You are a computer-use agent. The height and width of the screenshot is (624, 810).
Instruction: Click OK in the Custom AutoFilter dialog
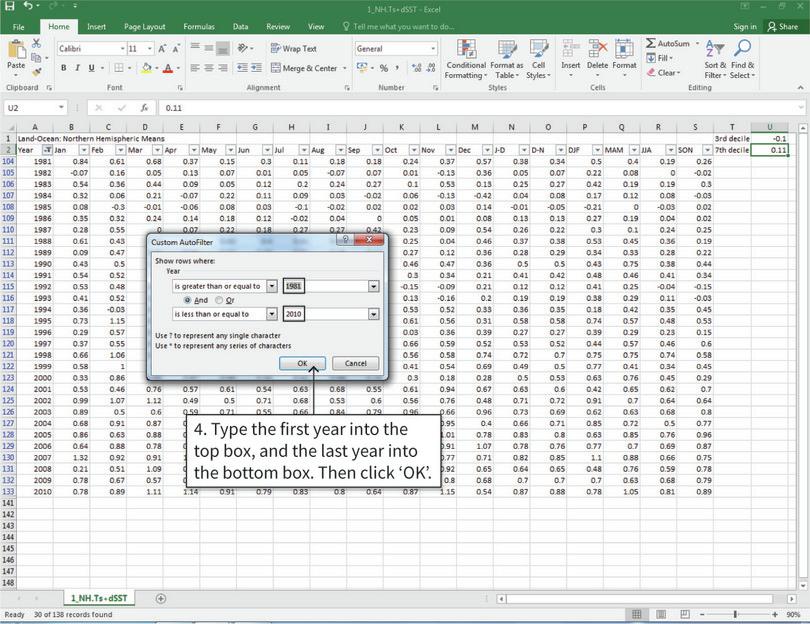302,363
